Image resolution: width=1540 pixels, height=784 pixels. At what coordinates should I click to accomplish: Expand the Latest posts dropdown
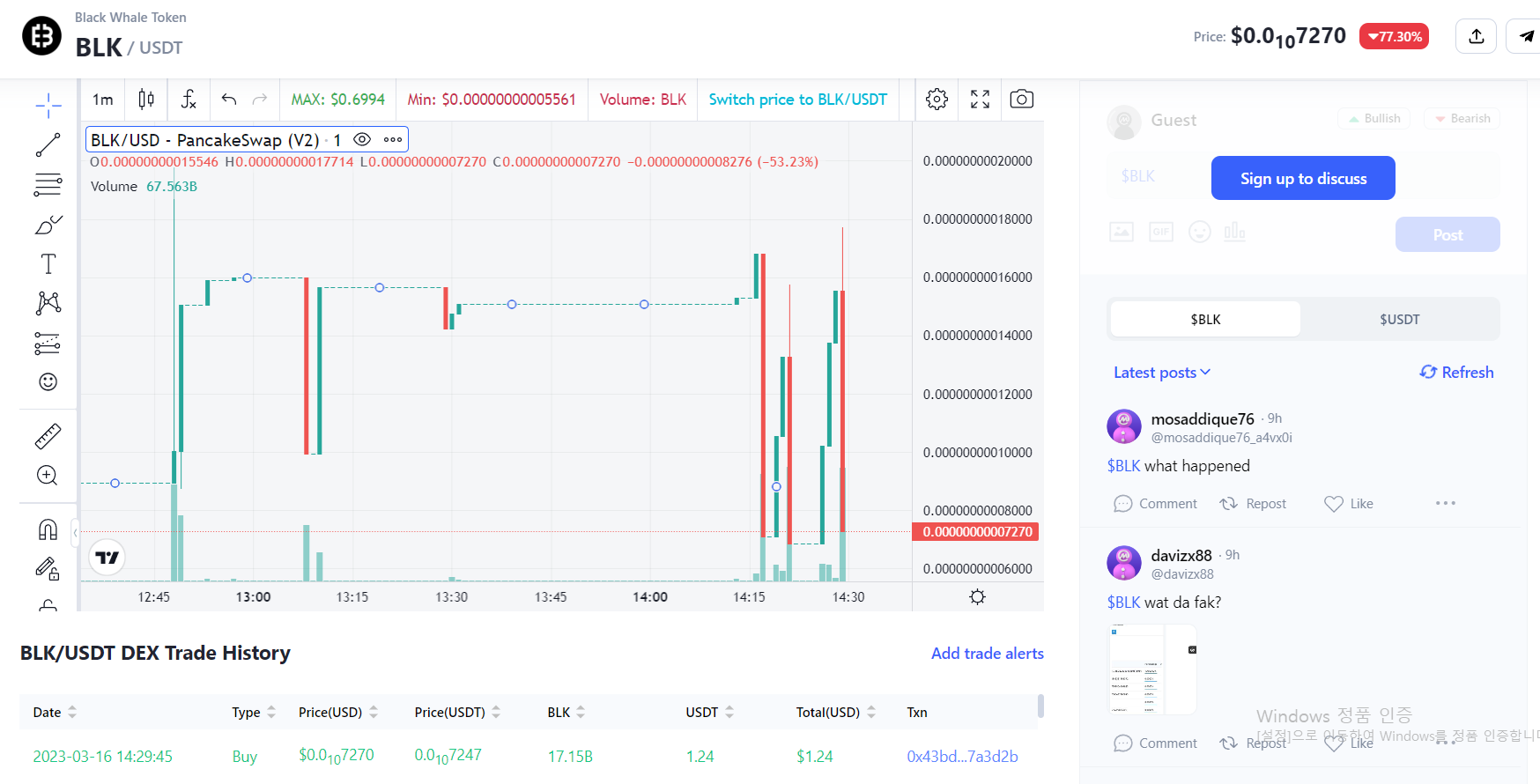[x=1161, y=373]
